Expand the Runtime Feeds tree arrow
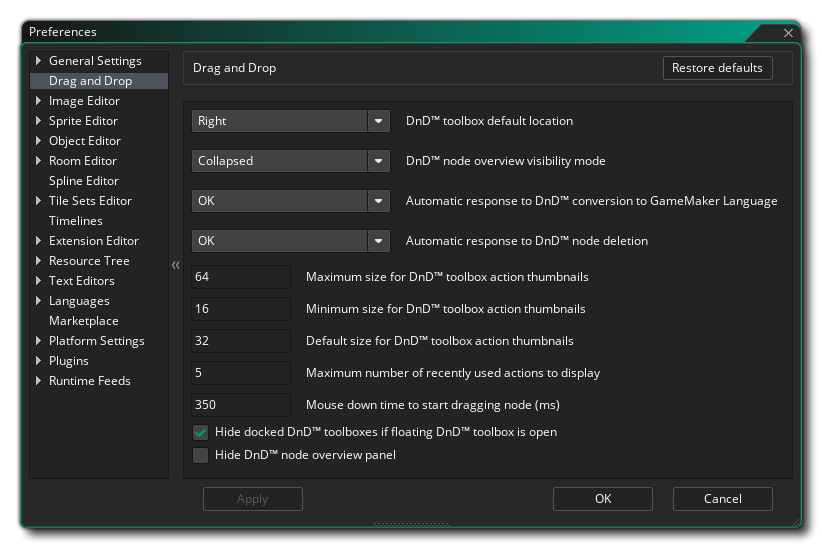The image size is (822, 548). tap(39, 381)
